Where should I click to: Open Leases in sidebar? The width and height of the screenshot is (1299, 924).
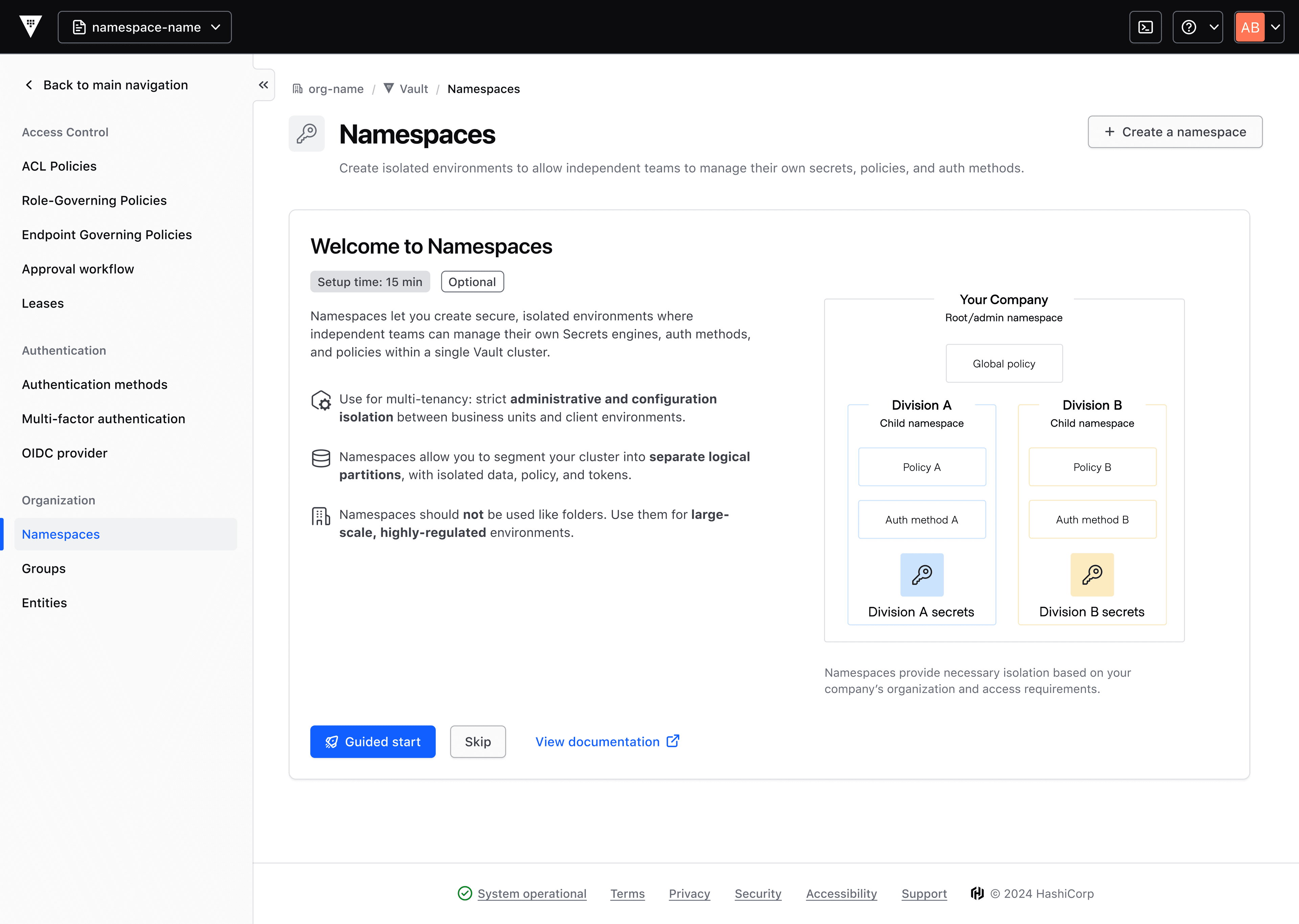[x=43, y=303]
